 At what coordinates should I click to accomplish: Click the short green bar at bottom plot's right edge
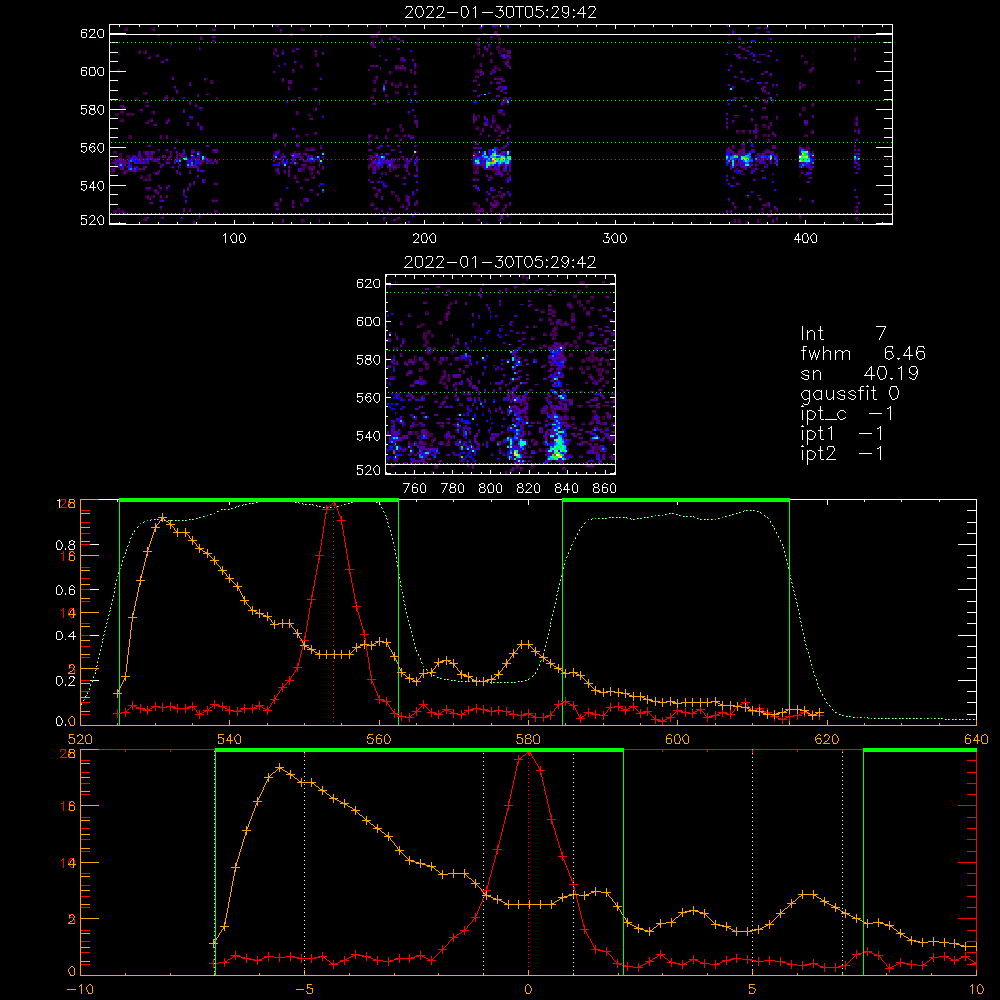pyautogui.click(x=920, y=750)
